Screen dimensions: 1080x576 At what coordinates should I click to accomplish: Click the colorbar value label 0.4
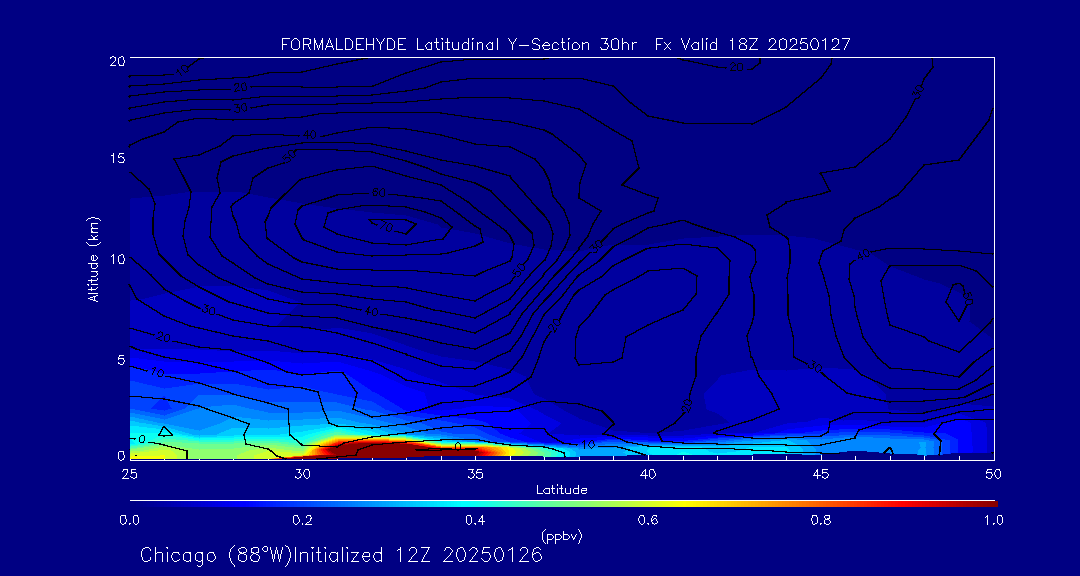(x=476, y=520)
